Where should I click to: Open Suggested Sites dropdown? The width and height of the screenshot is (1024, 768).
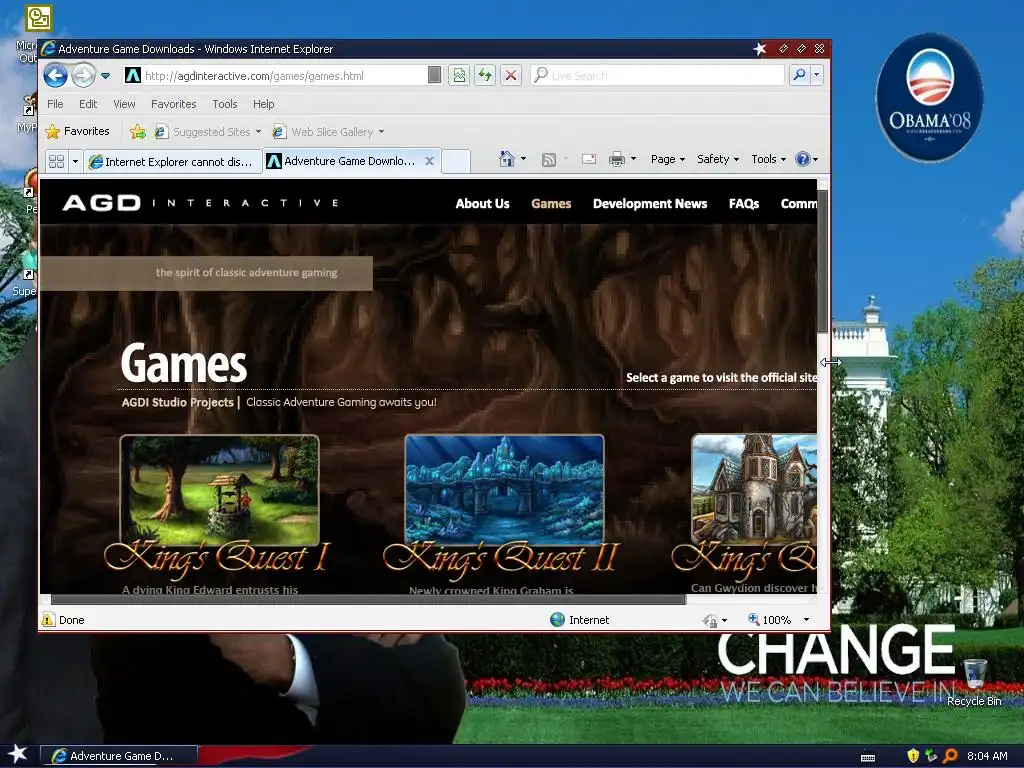click(208, 132)
